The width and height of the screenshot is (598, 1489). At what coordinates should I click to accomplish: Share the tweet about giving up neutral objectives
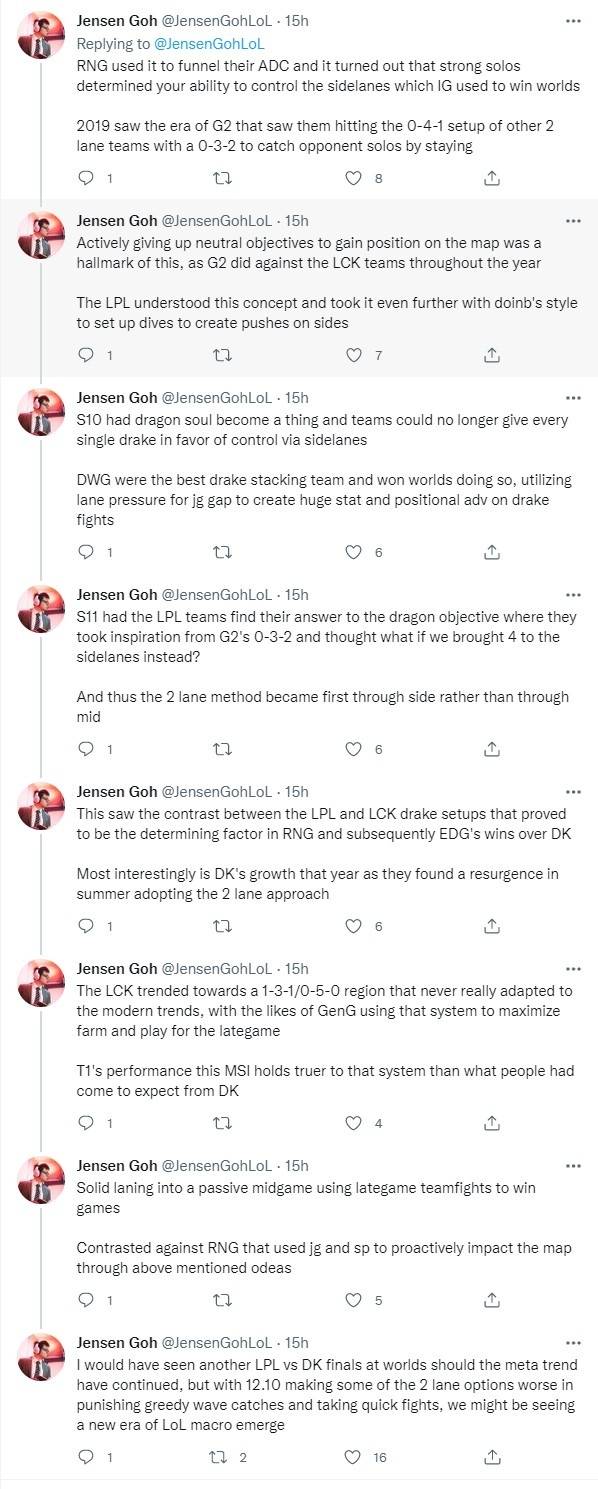pos(491,355)
